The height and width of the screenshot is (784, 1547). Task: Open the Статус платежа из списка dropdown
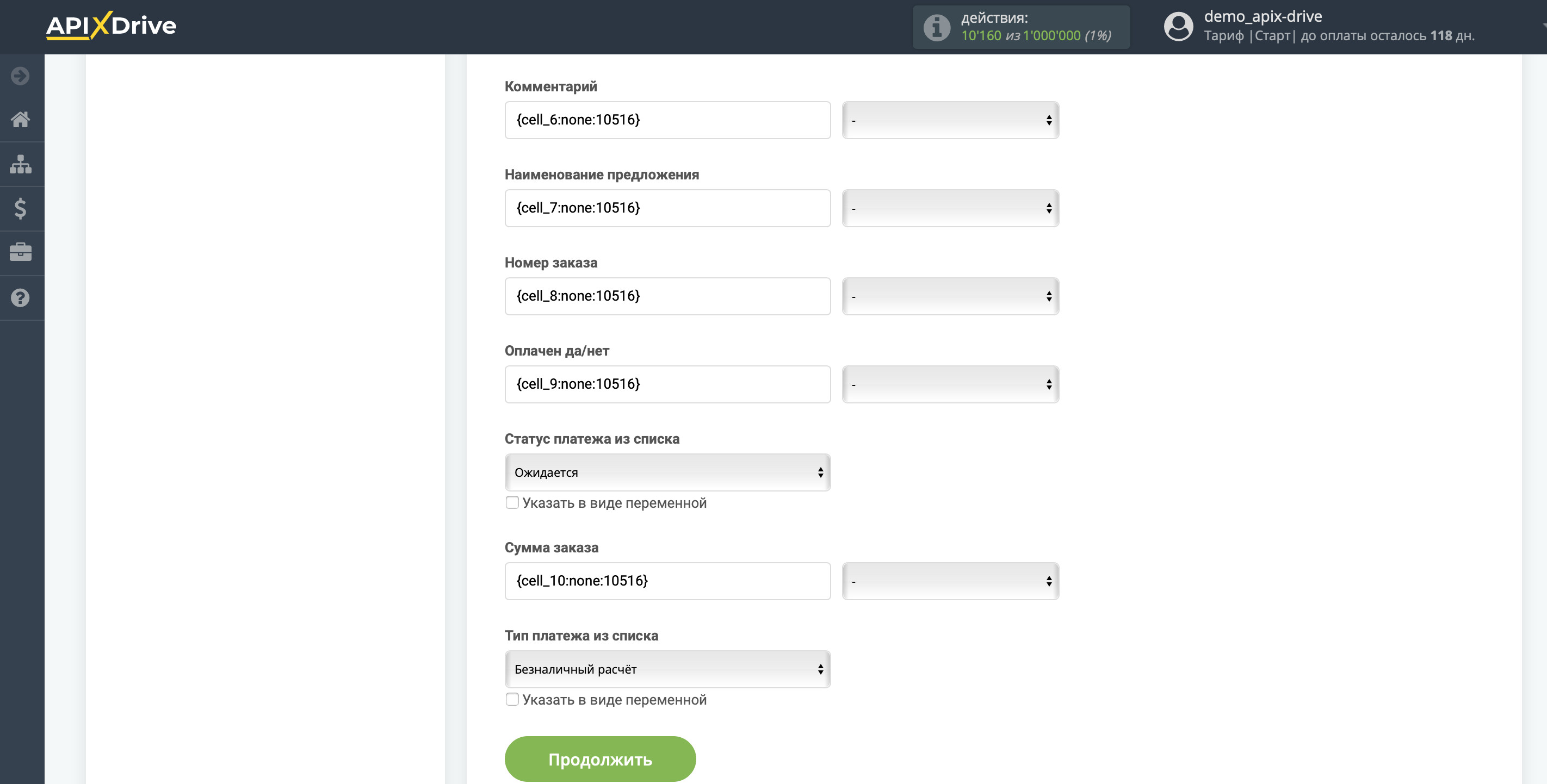(667, 472)
